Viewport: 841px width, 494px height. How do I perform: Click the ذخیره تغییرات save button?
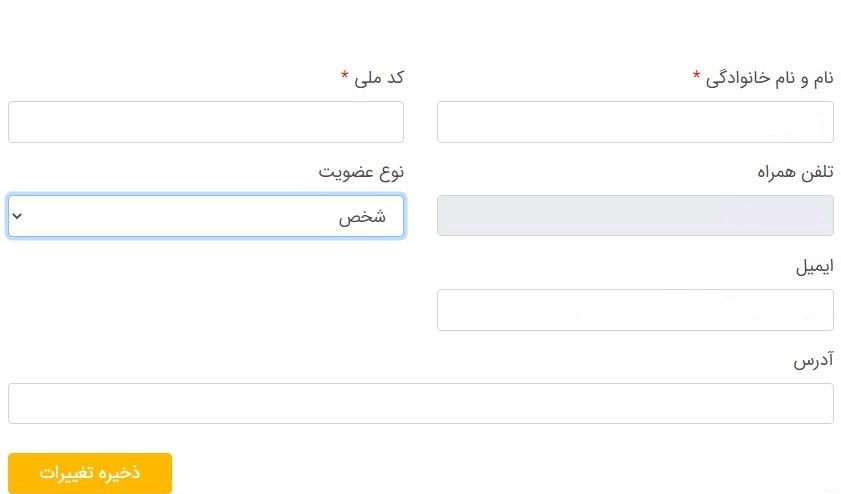(x=90, y=473)
